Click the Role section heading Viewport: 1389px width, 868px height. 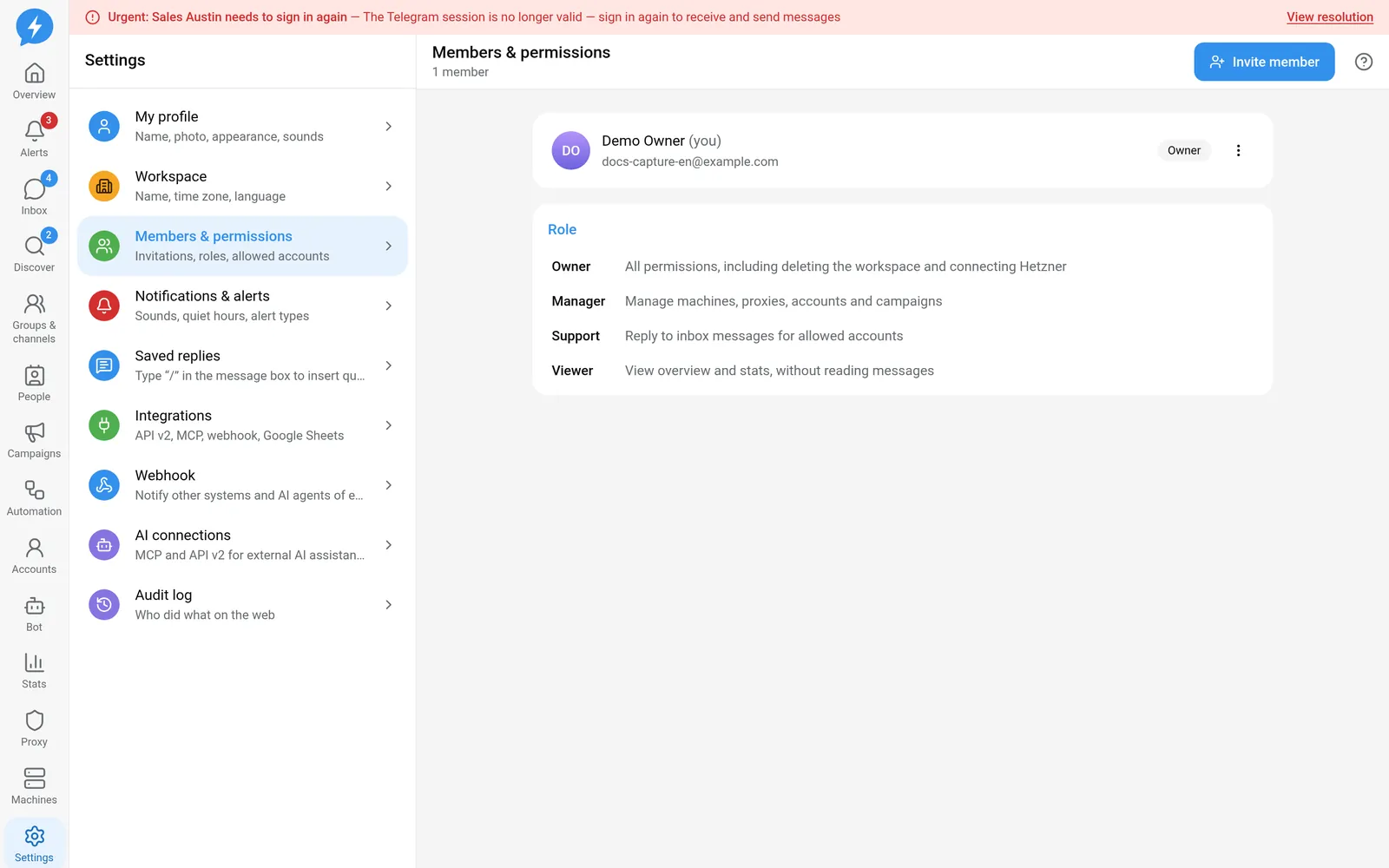(562, 229)
